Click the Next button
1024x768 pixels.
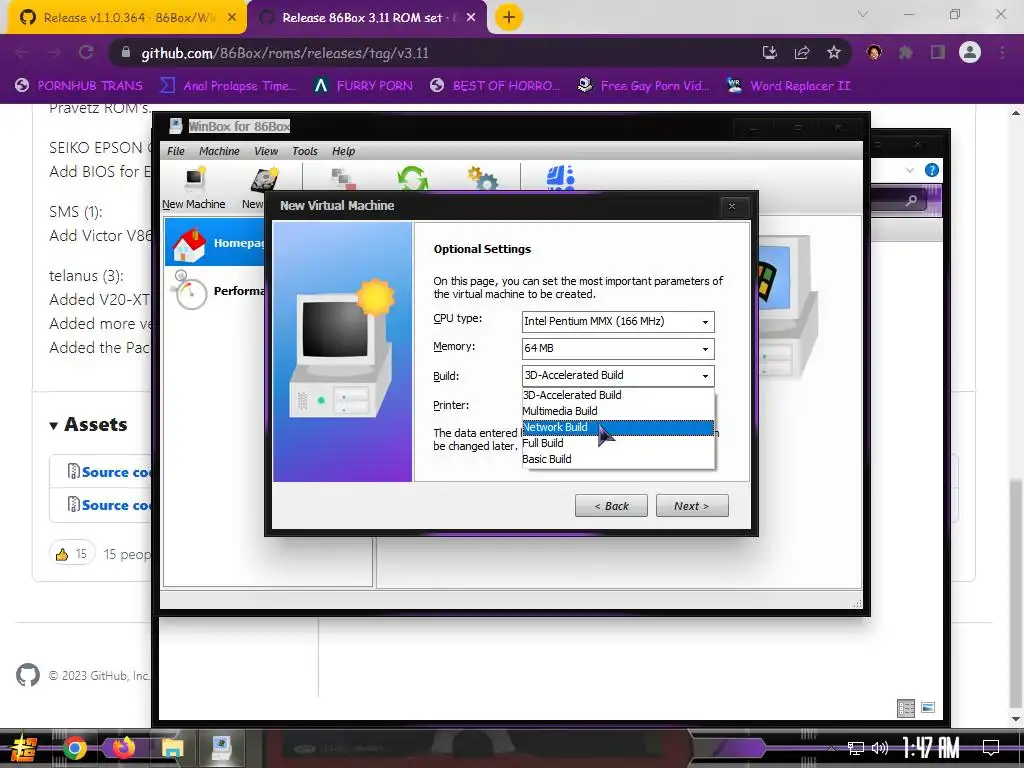pos(692,506)
